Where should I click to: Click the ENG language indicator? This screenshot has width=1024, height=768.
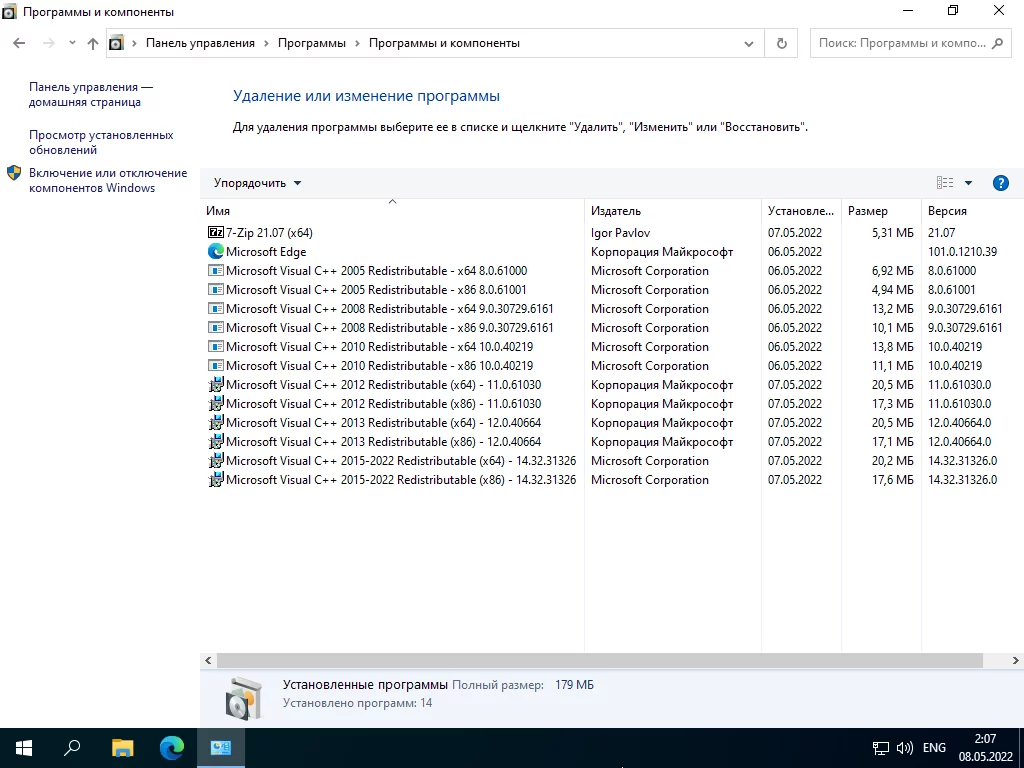click(x=934, y=748)
